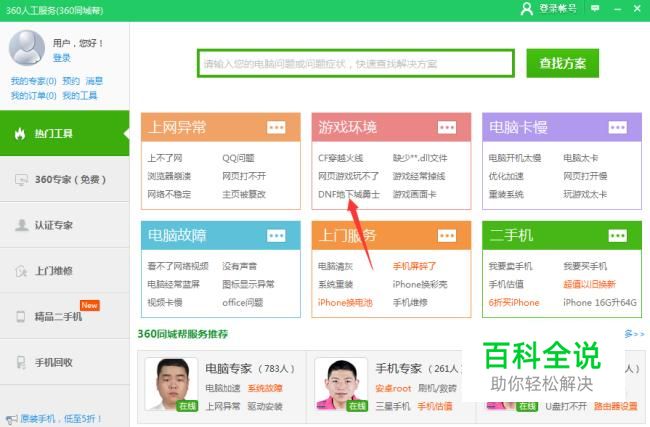Select DNF地下城勇士 entry
Screen dimensions: 650x427
(349, 194)
